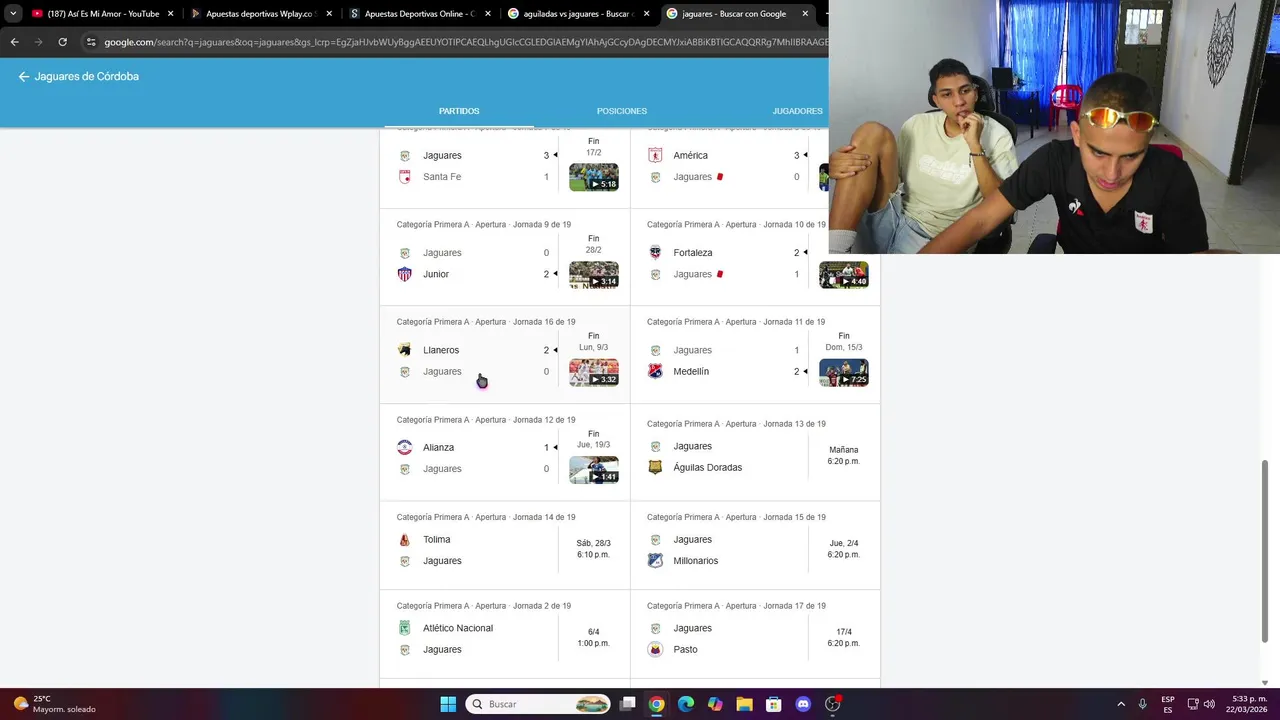The image size is (1280, 720).
Task: Click the Santa Fe team crest
Action: click(x=405, y=177)
